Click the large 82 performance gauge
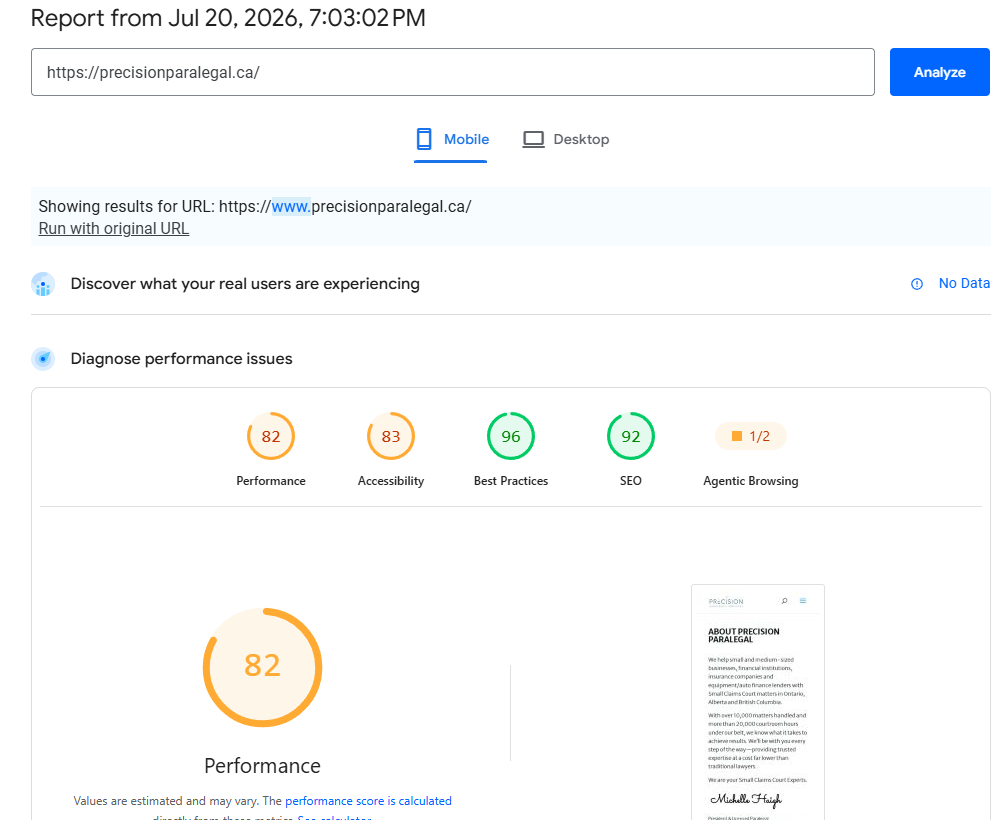 coord(263,667)
